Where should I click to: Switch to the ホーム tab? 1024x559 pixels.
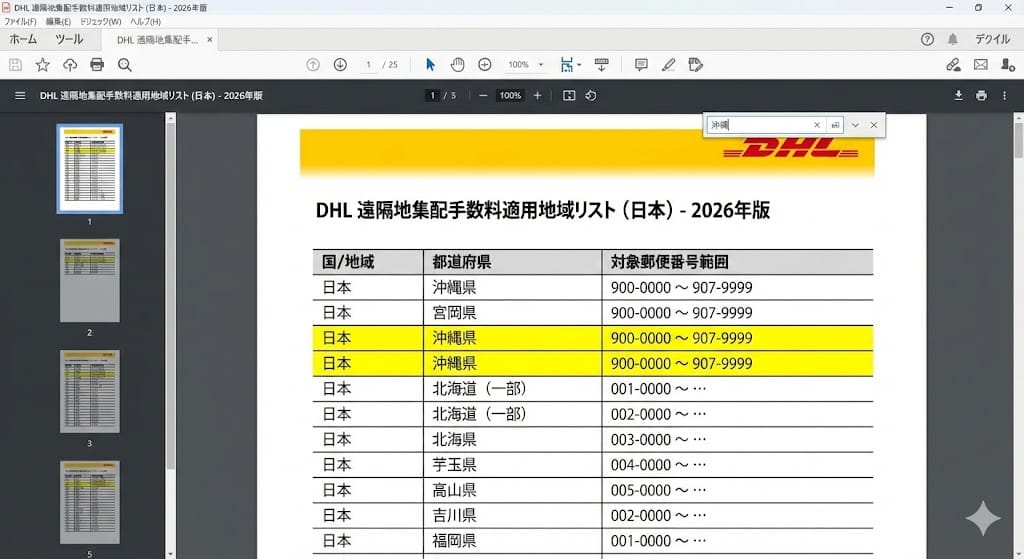[x=23, y=39]
